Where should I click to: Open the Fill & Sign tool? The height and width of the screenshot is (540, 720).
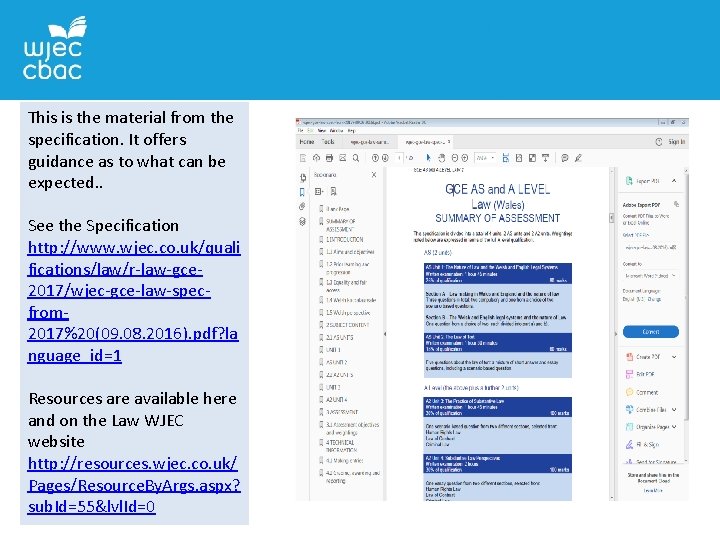642,444
